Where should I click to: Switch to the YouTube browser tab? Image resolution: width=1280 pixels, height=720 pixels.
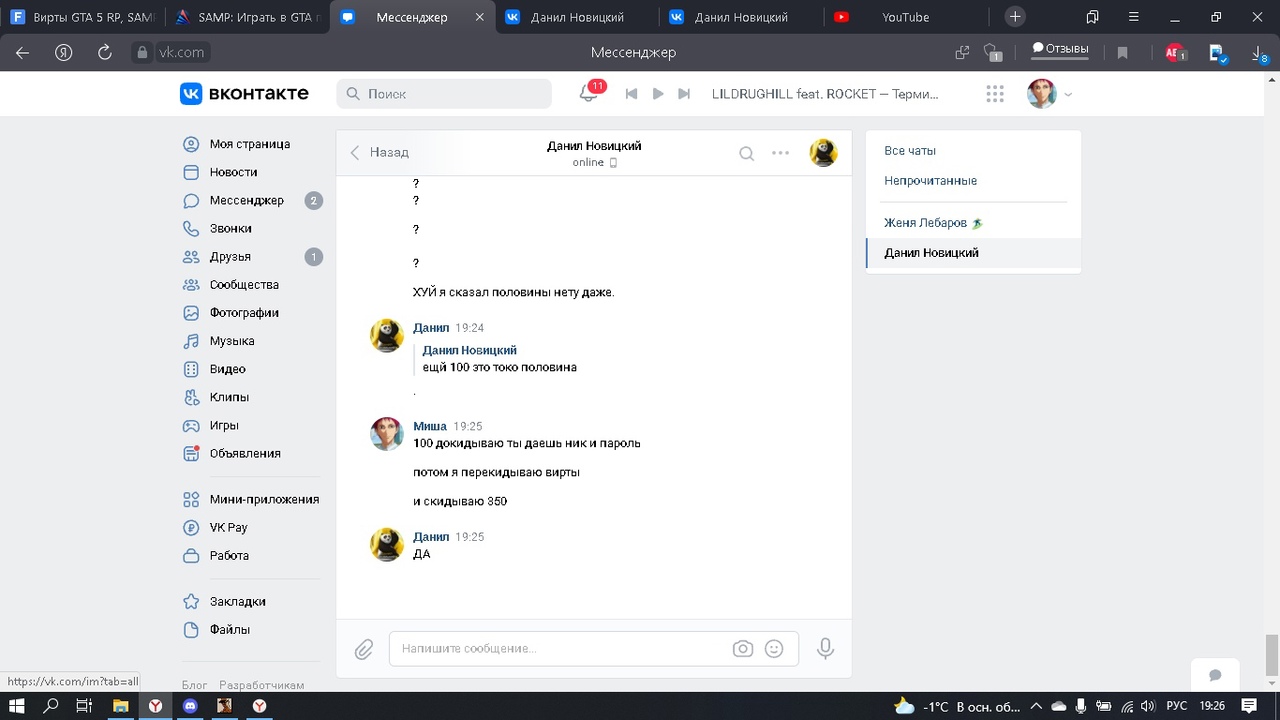[904, 17]
